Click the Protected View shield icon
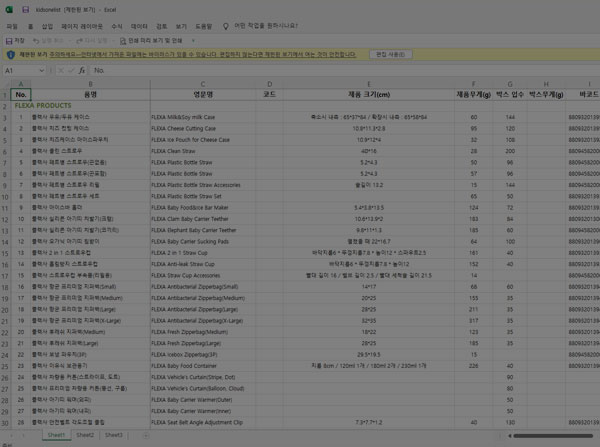 click(x=11, y=55)
